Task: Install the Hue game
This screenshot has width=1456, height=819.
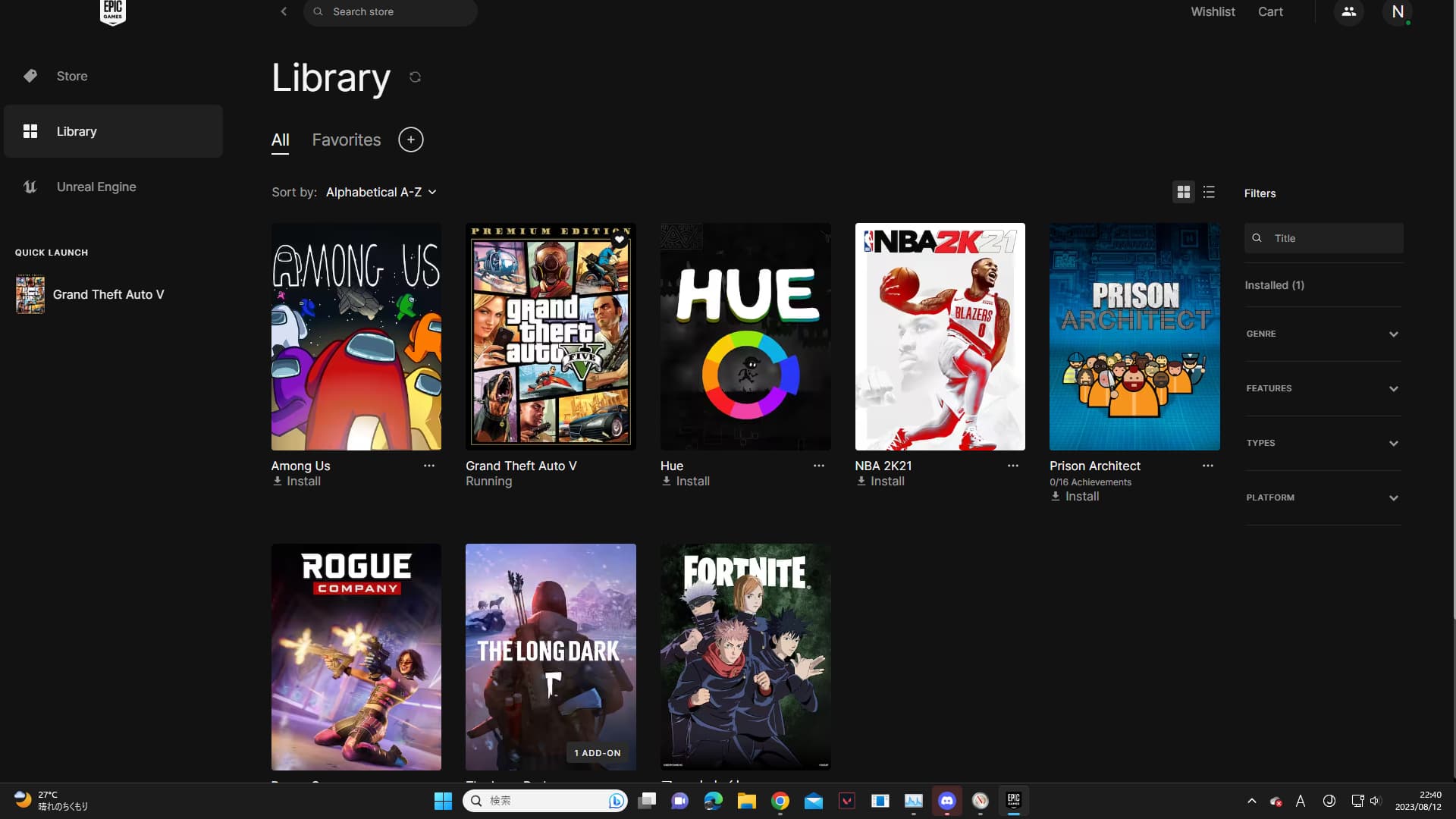Action: tap(686, 481)
